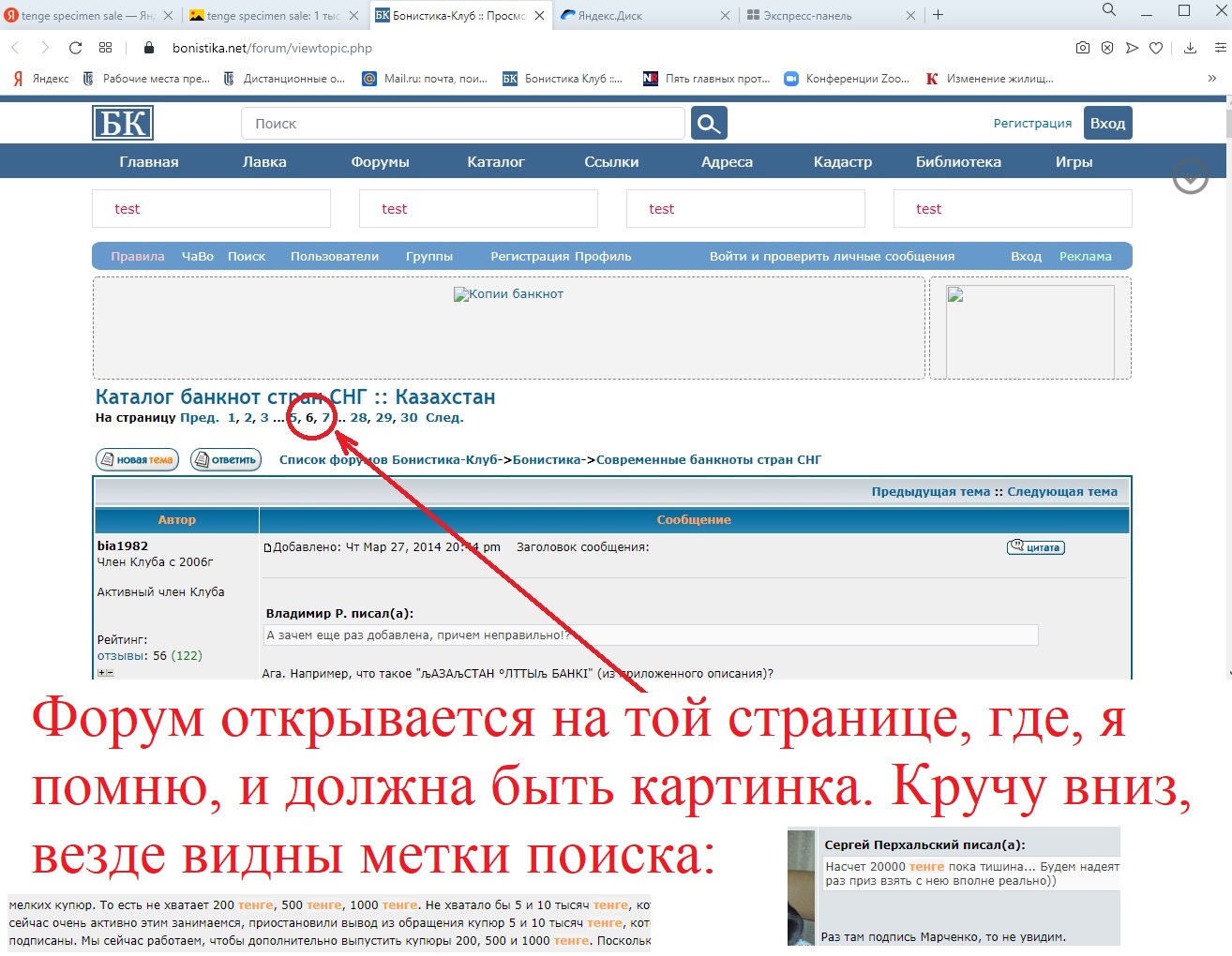Expand hidden bookmarks with double chevron
This screenshot has height=956, width=1232.
point(1212,79)
